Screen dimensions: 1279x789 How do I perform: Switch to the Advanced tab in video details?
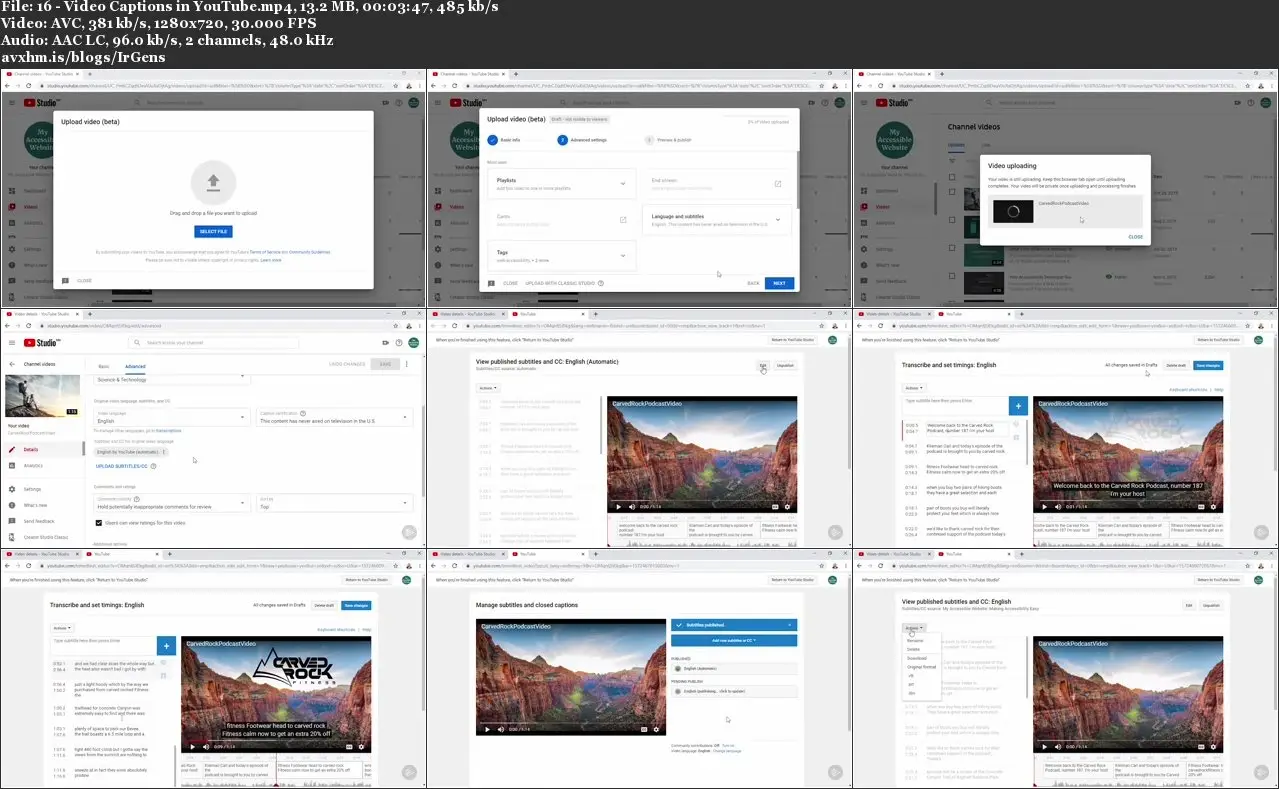point(135,366)
